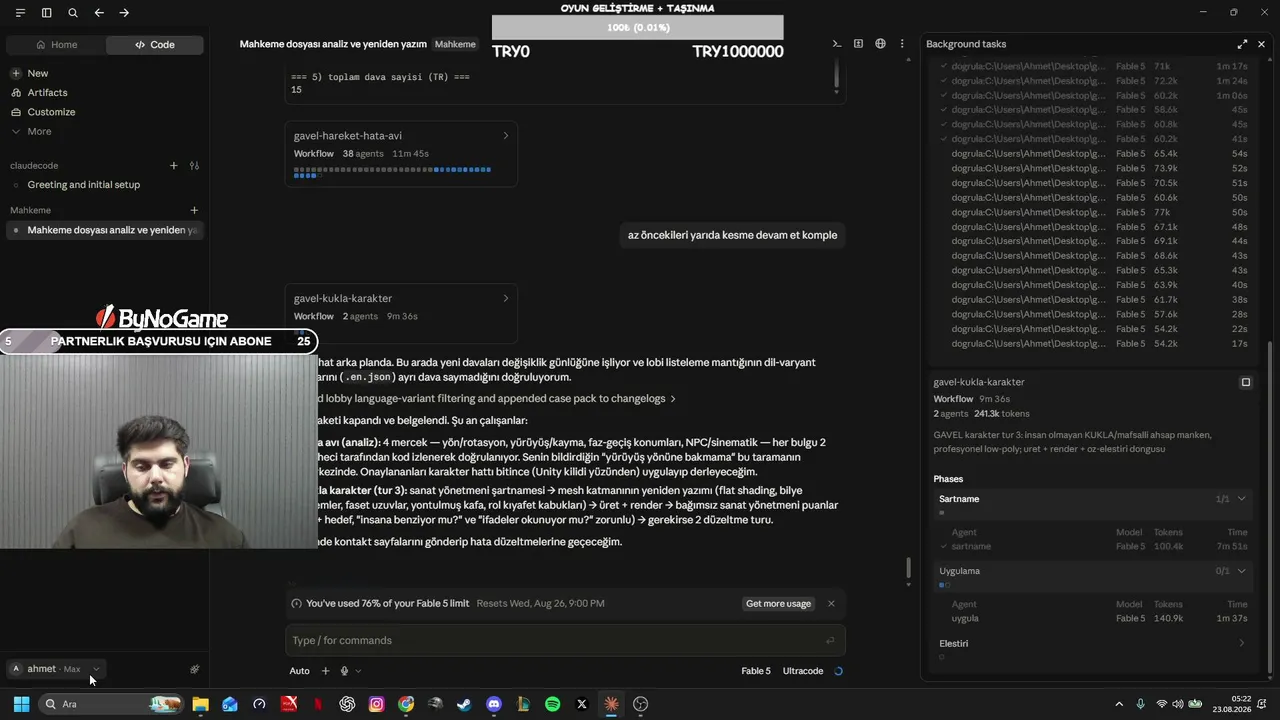Switch to the Code tab
This screenshot has width=1280, height=720.
point(155,45)
